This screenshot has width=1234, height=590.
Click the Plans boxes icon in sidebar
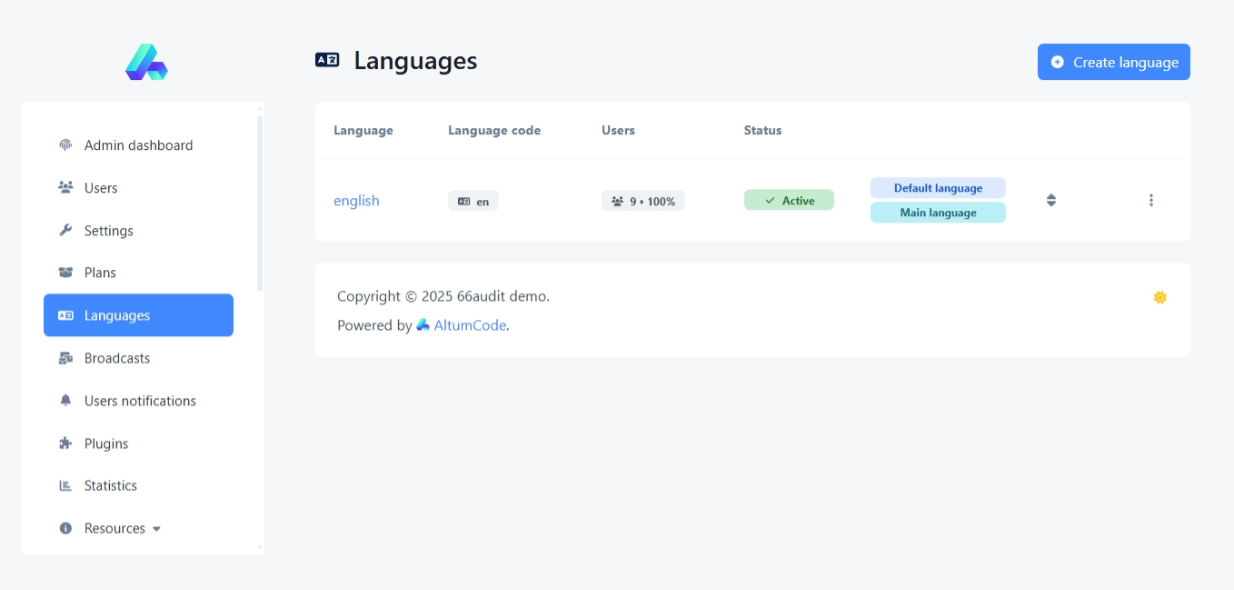point(66,272)
